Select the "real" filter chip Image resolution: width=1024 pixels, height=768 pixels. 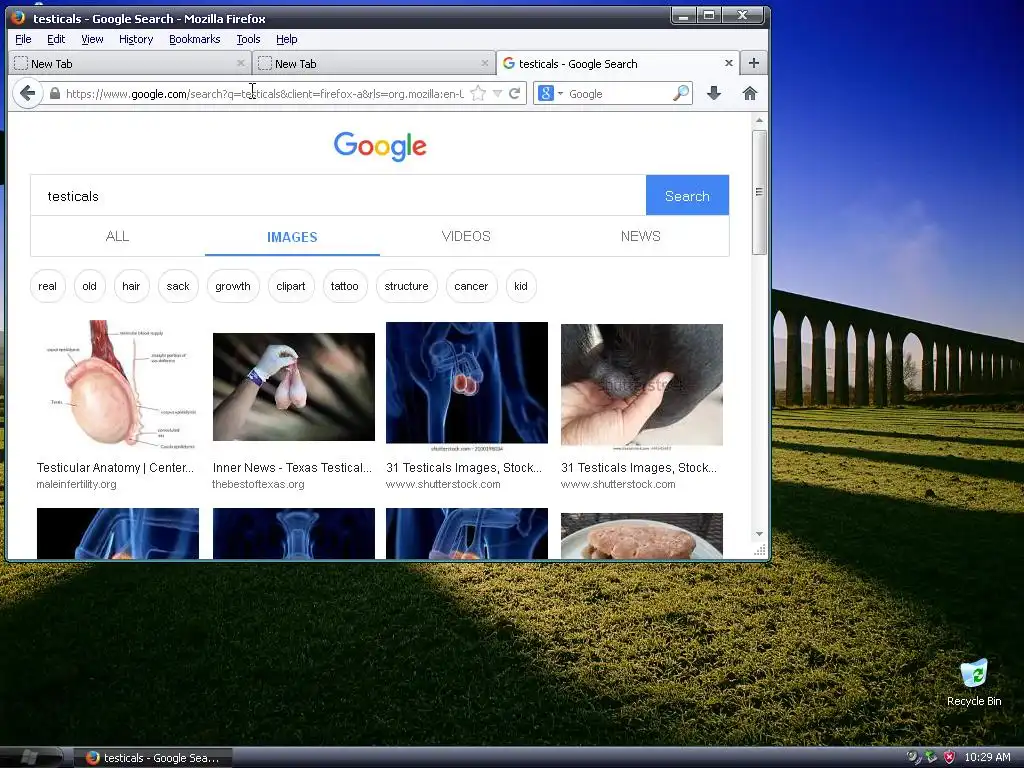(48, 286)
